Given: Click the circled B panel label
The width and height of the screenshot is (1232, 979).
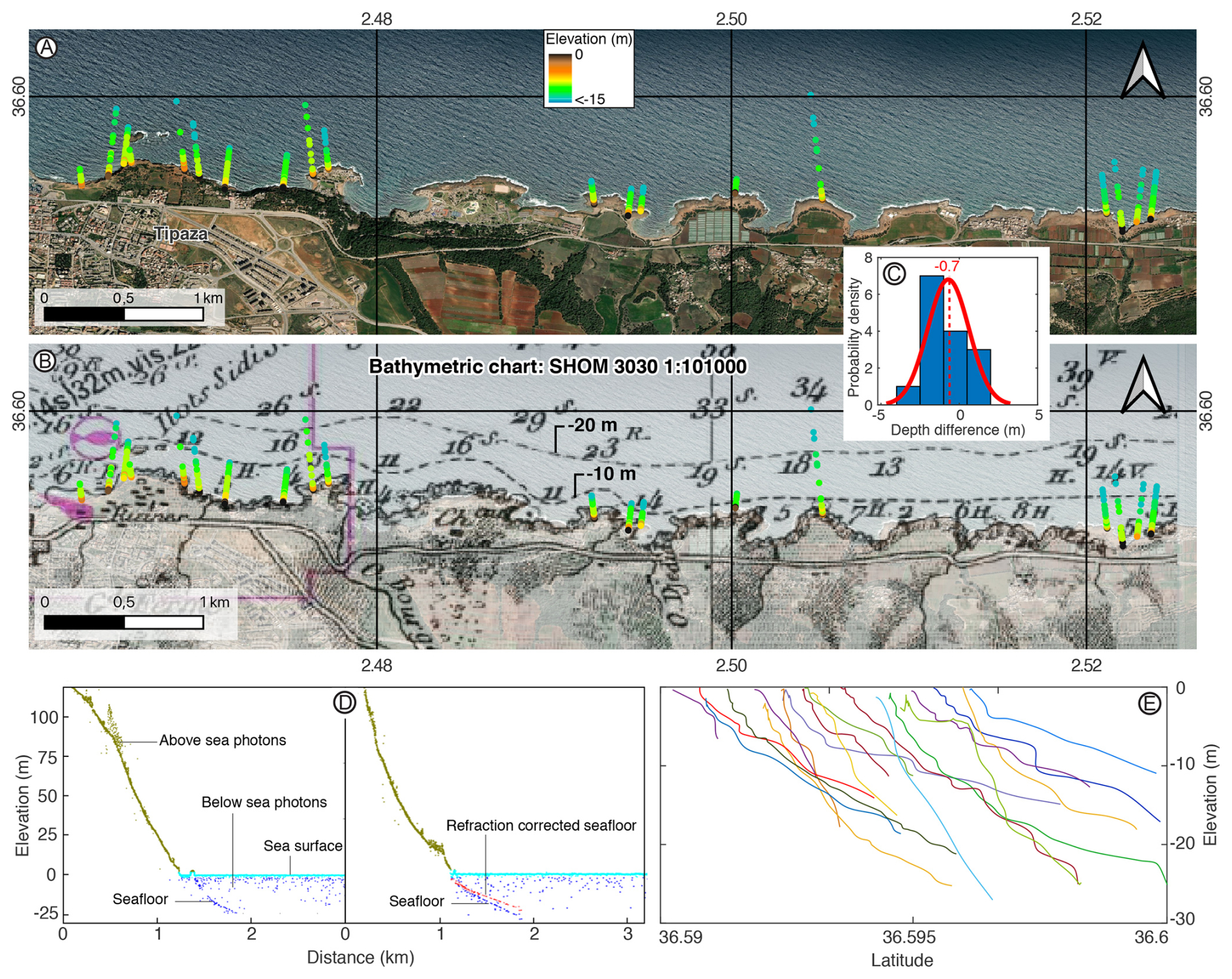Looking at the screenshot, I should (45, 361).
